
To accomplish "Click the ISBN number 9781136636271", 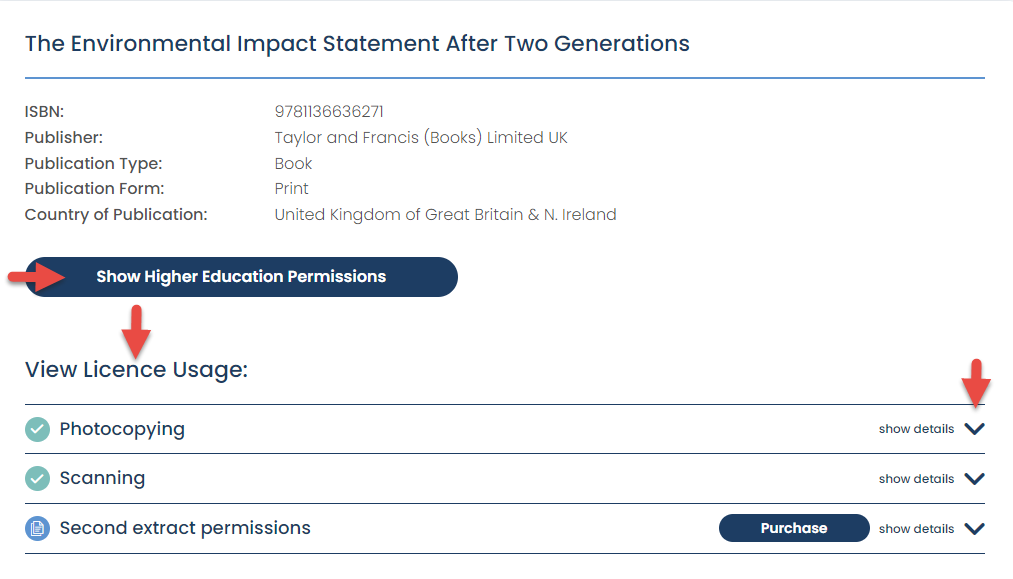I will coord(329,112).
